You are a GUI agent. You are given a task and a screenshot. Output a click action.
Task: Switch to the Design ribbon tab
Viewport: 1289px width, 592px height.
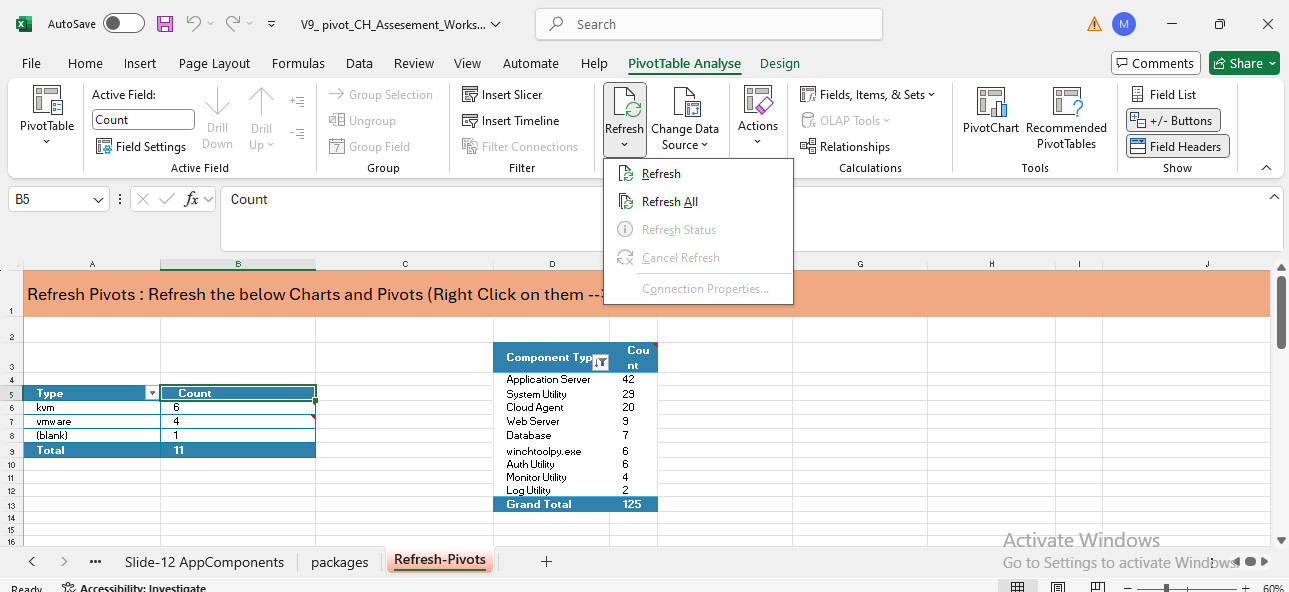click(780, 63)
